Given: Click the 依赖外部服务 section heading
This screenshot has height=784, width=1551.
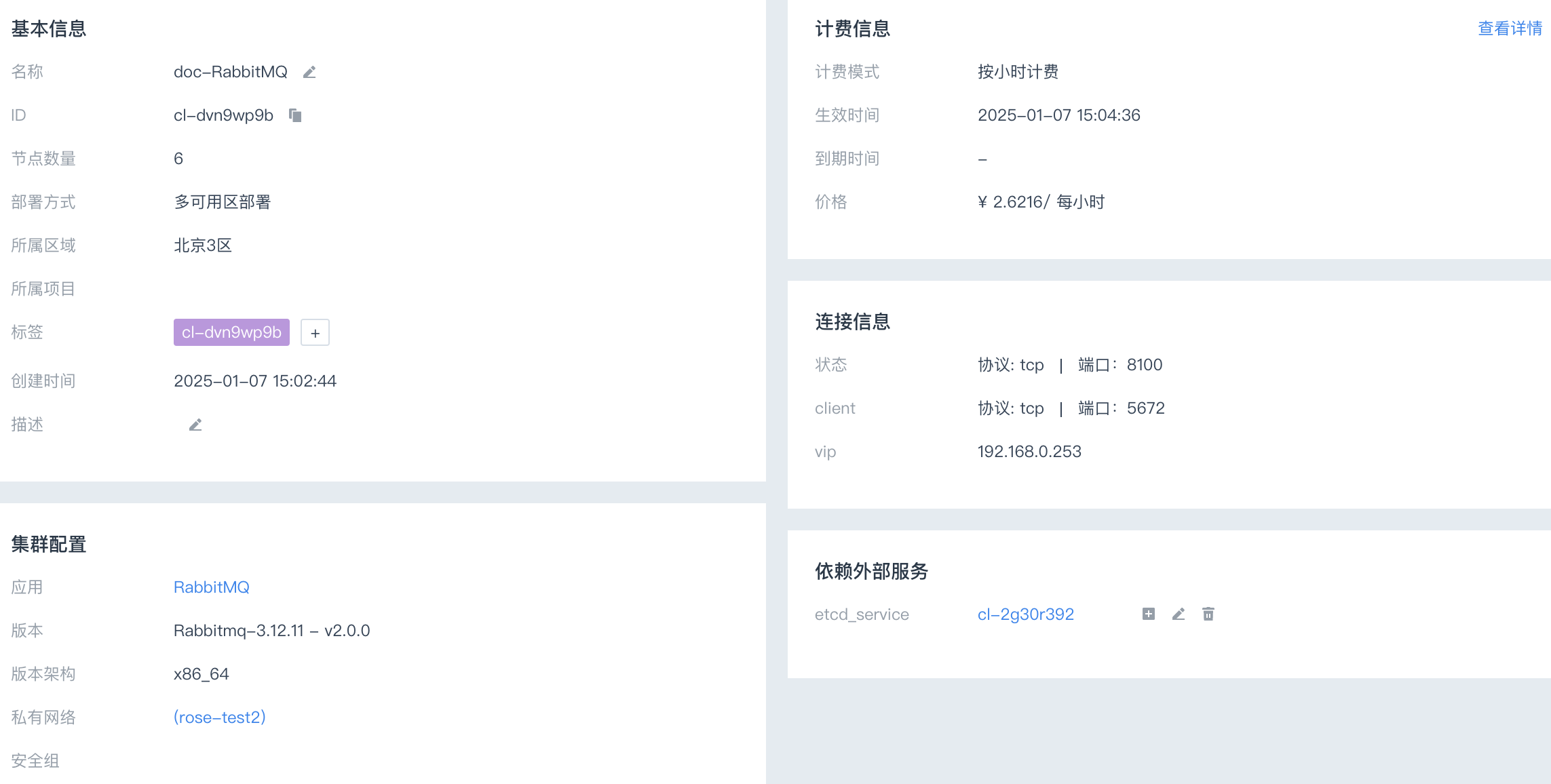Looking at the screenshot, I should click(x=872, y=571).
